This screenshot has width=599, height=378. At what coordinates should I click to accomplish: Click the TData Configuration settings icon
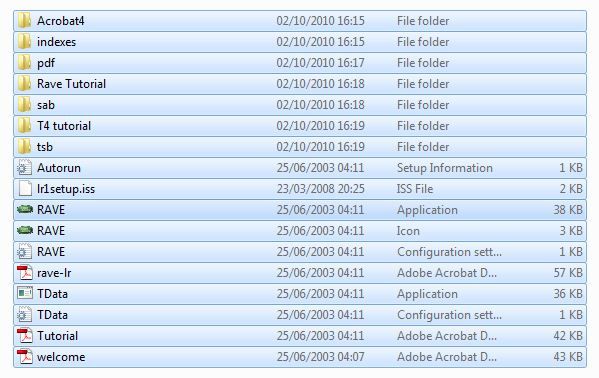pos(25,315)
